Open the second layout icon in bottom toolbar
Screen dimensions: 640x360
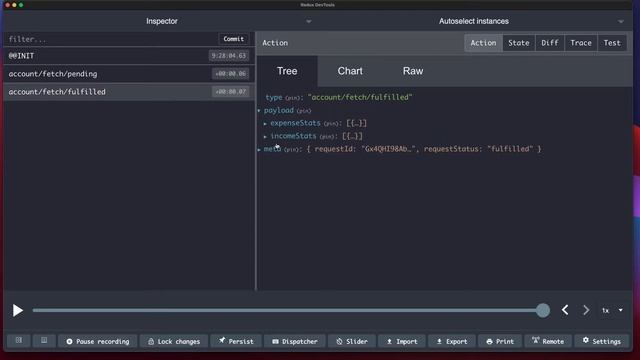pos(44,340)
